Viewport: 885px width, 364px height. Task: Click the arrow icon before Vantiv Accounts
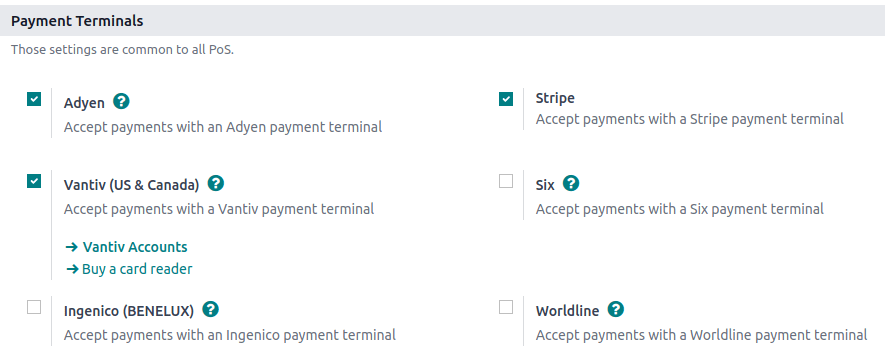point(71,247)
